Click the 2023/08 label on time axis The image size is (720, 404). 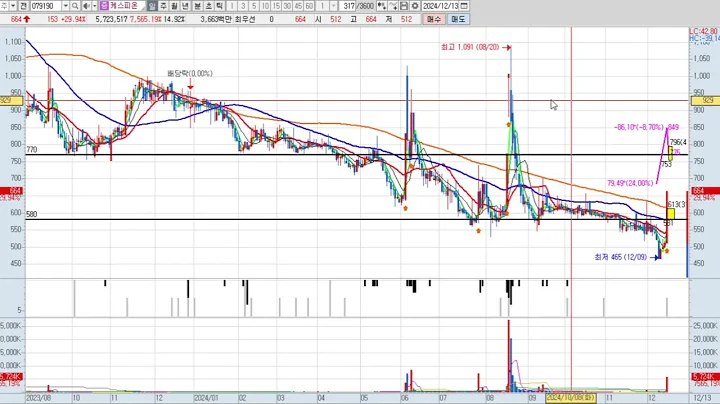click(39, 398)
